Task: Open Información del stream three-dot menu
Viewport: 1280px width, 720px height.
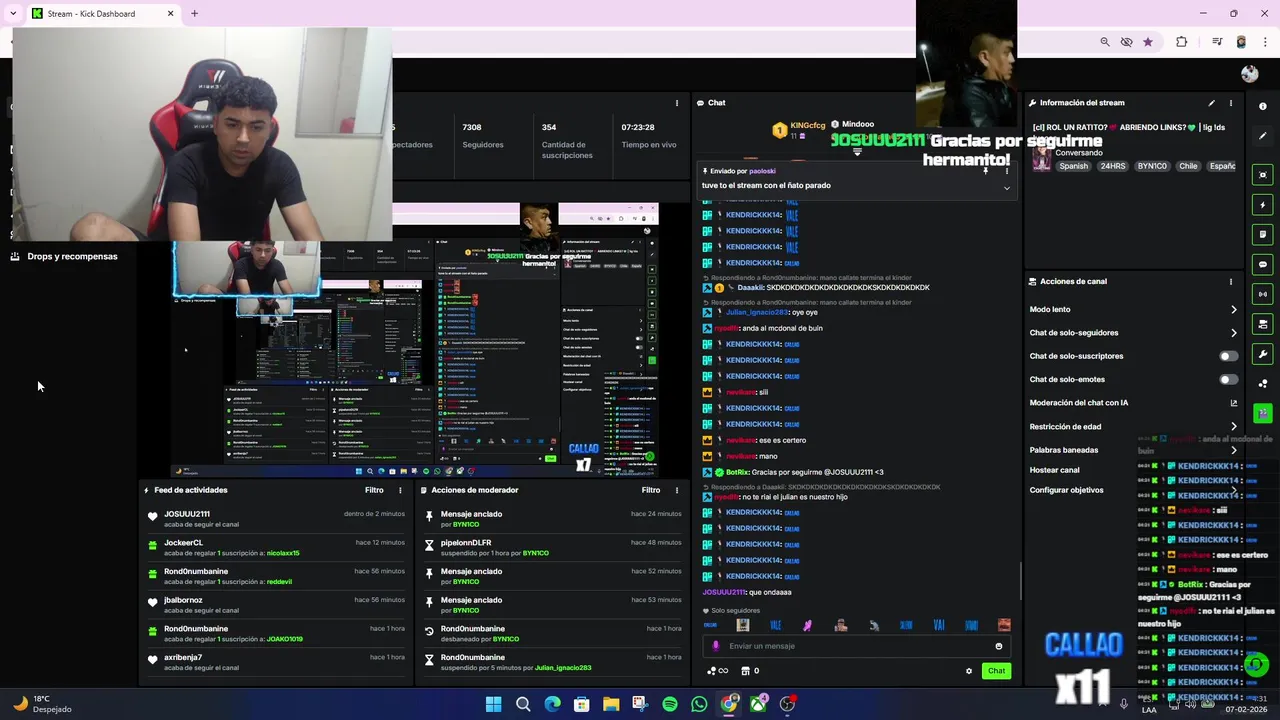Action: pyautogui.click(x=1231, y=103)
